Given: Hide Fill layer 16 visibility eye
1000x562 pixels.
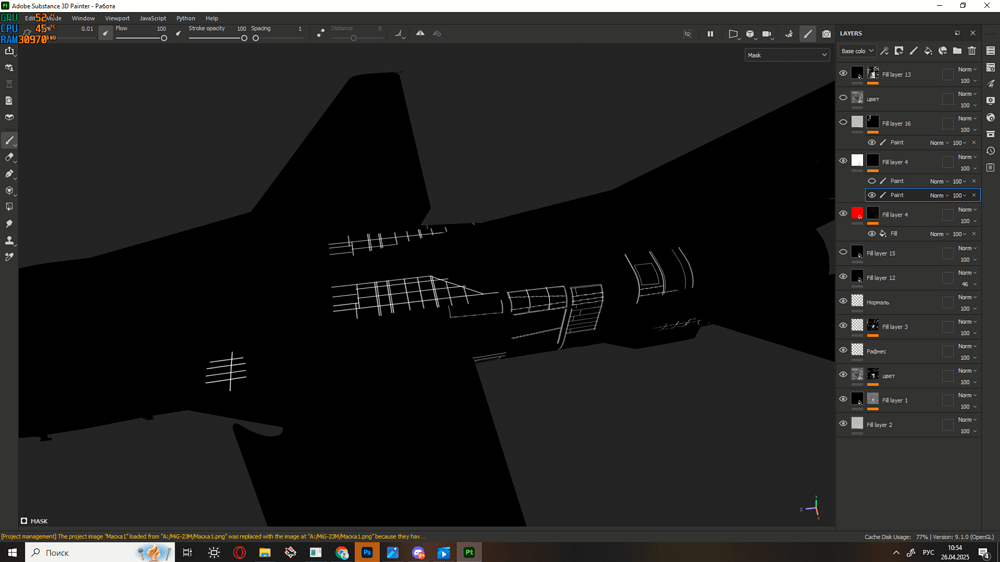Looking at the screenshot, I should click(x=843, y=122).
